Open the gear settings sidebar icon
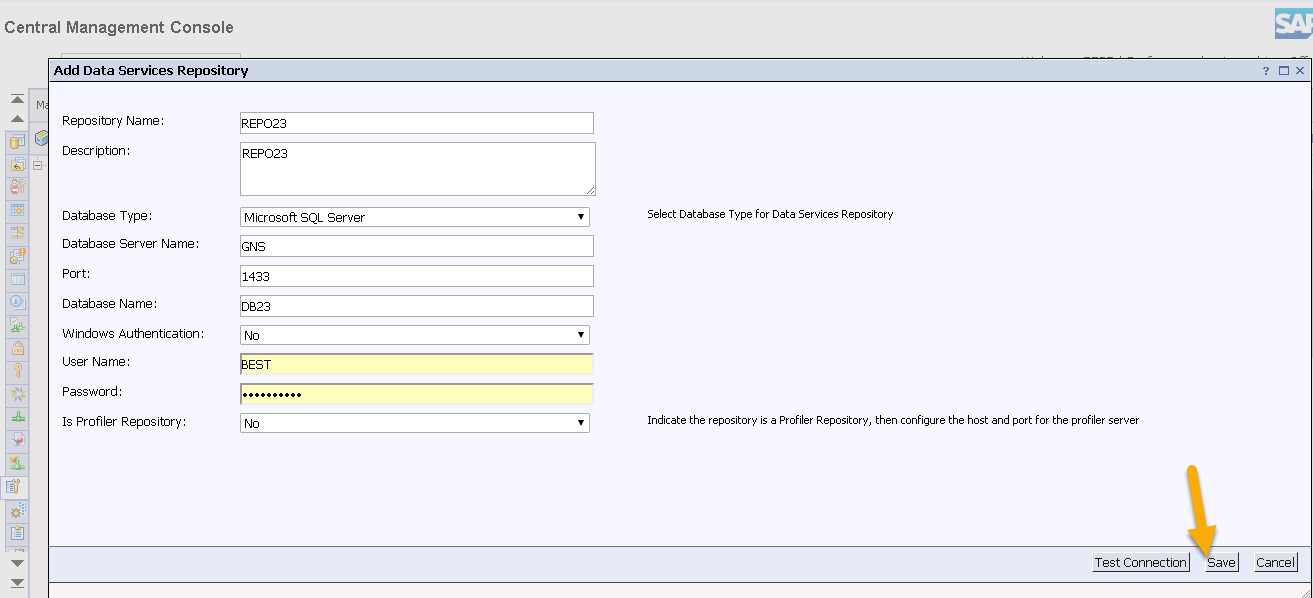This screenshot has height=598, width=1313. coord(17,511)
